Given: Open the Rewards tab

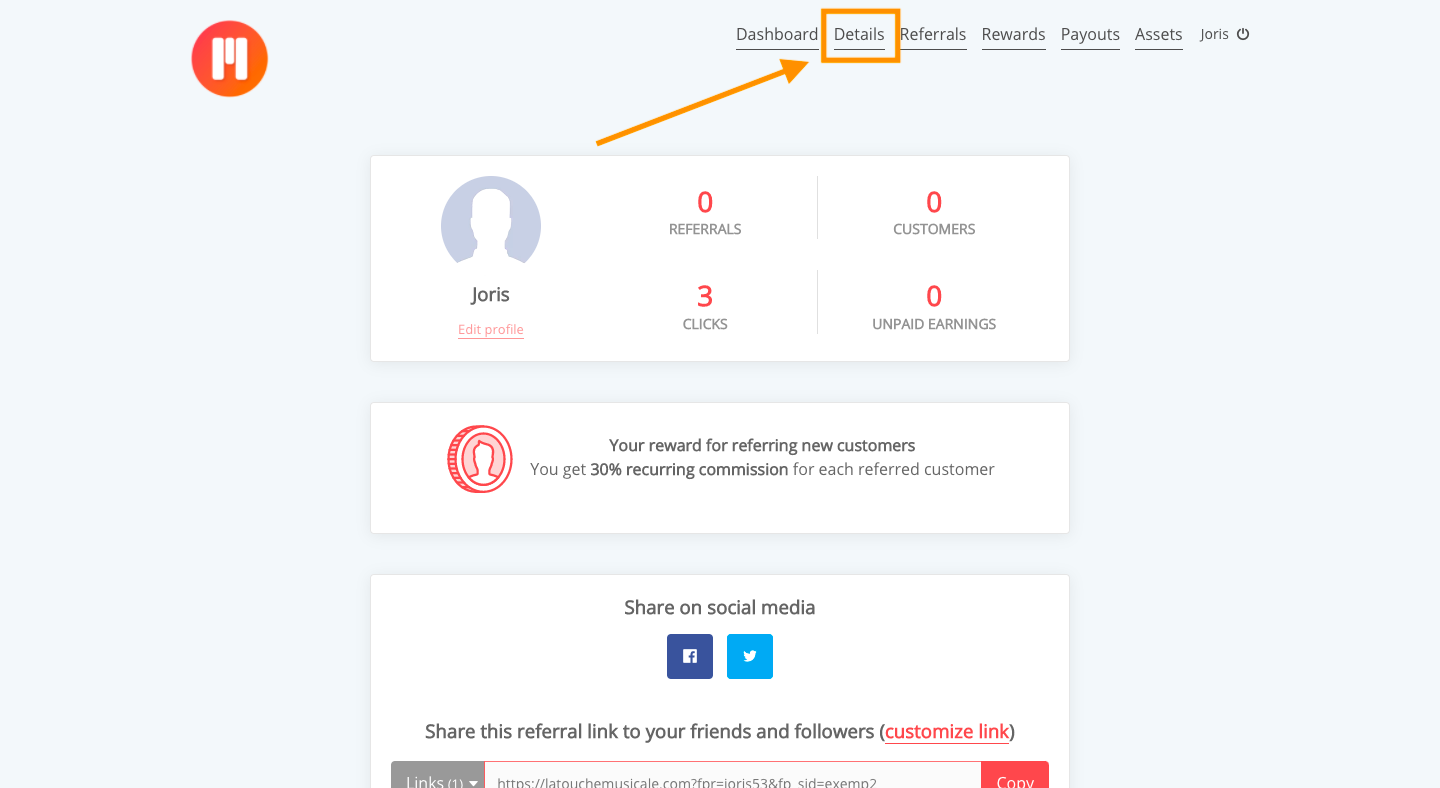Looking at the screenshot, I should click(1013, 35).
